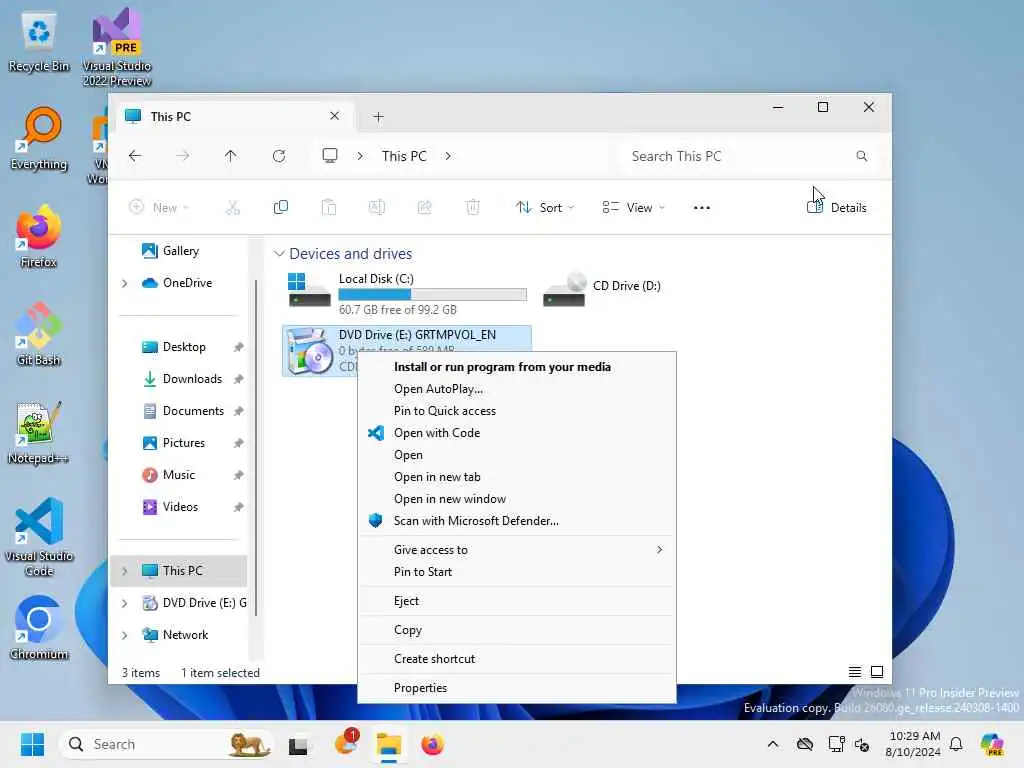This screenshot has height=768, width=1024.
Task: Click the Paste toolbar icon
Action: 329,208
